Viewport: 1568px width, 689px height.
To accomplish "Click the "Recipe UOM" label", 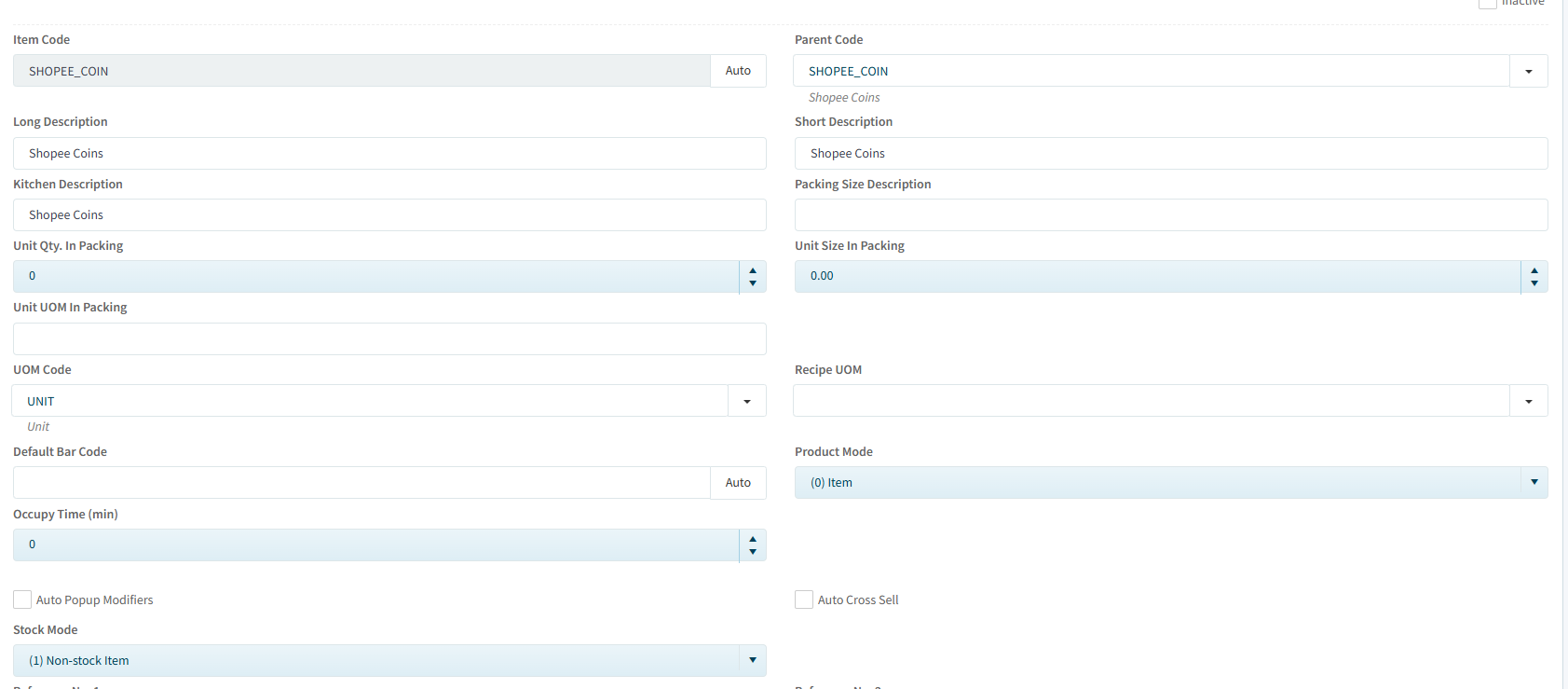I will [x=828, y=370].
